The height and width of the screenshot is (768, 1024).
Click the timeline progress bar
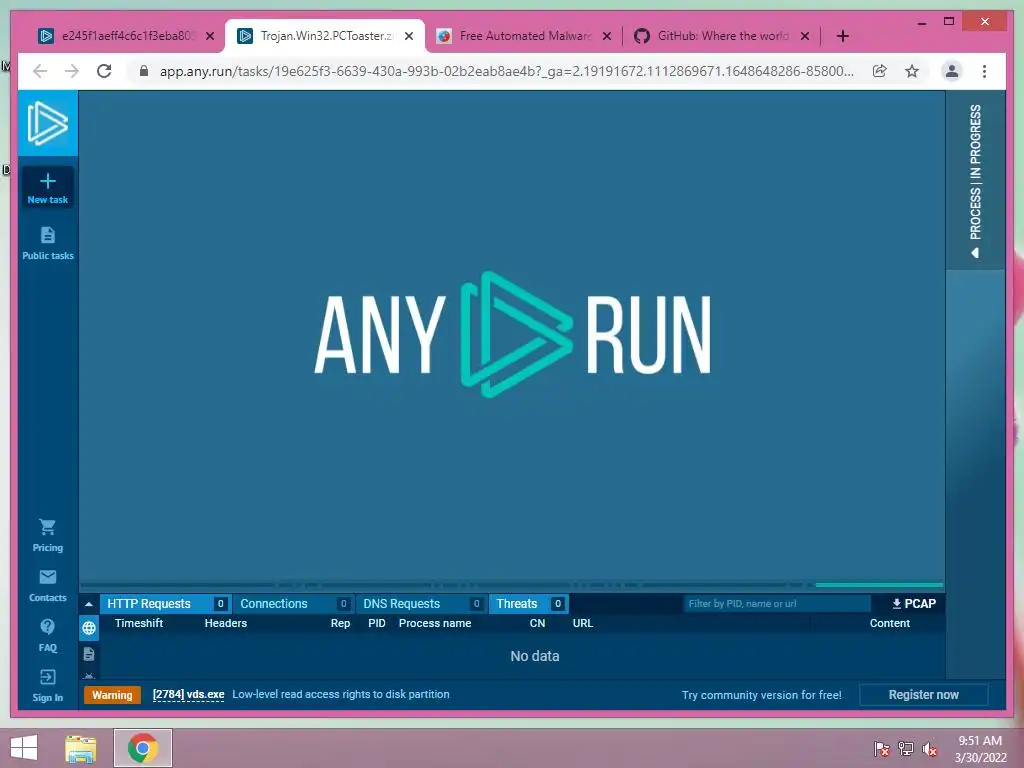511,584
